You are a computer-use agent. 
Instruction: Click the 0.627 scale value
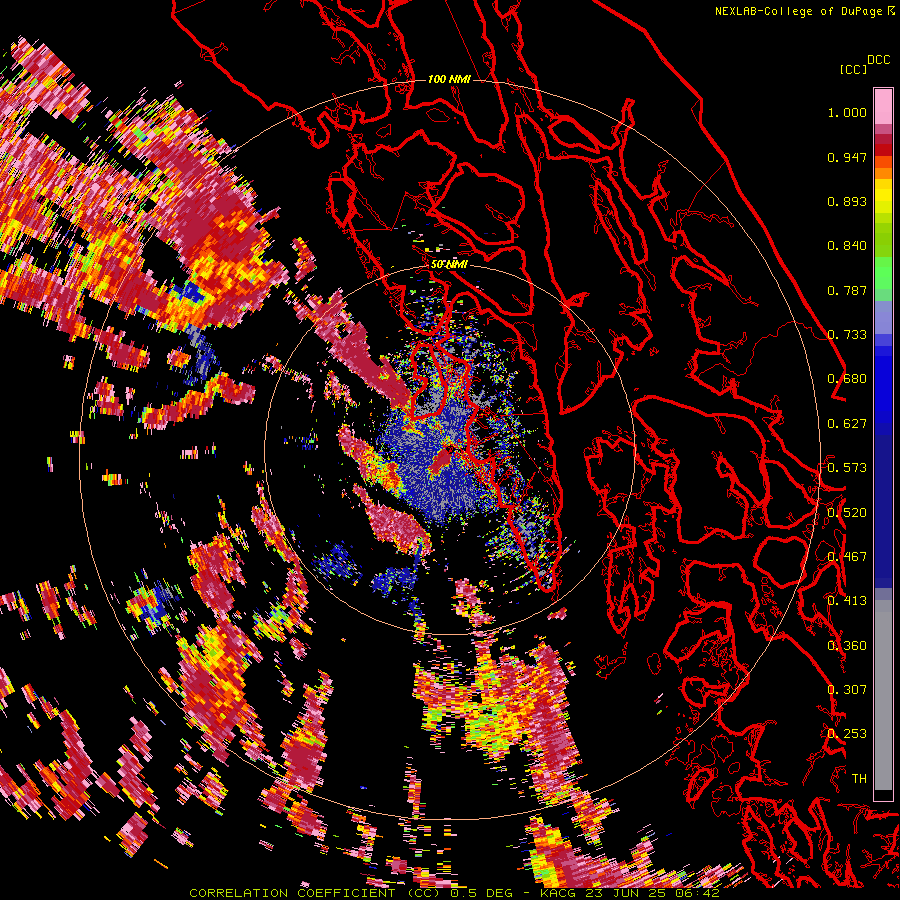pyautogui.click(x=847, y=424)
